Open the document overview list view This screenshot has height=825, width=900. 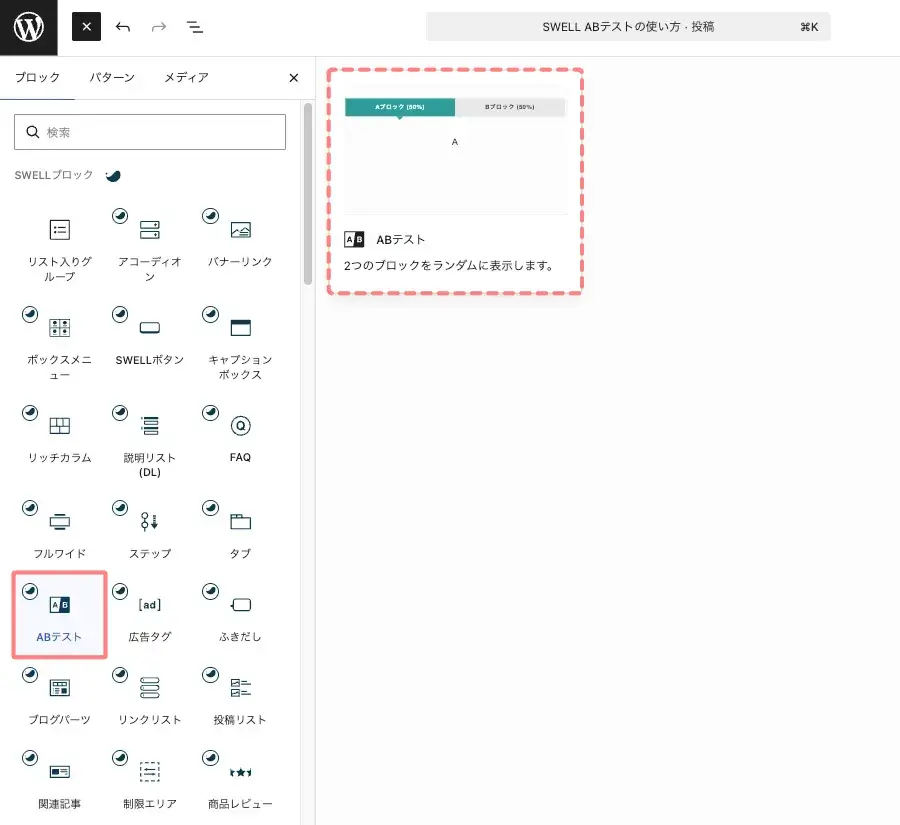195,26
